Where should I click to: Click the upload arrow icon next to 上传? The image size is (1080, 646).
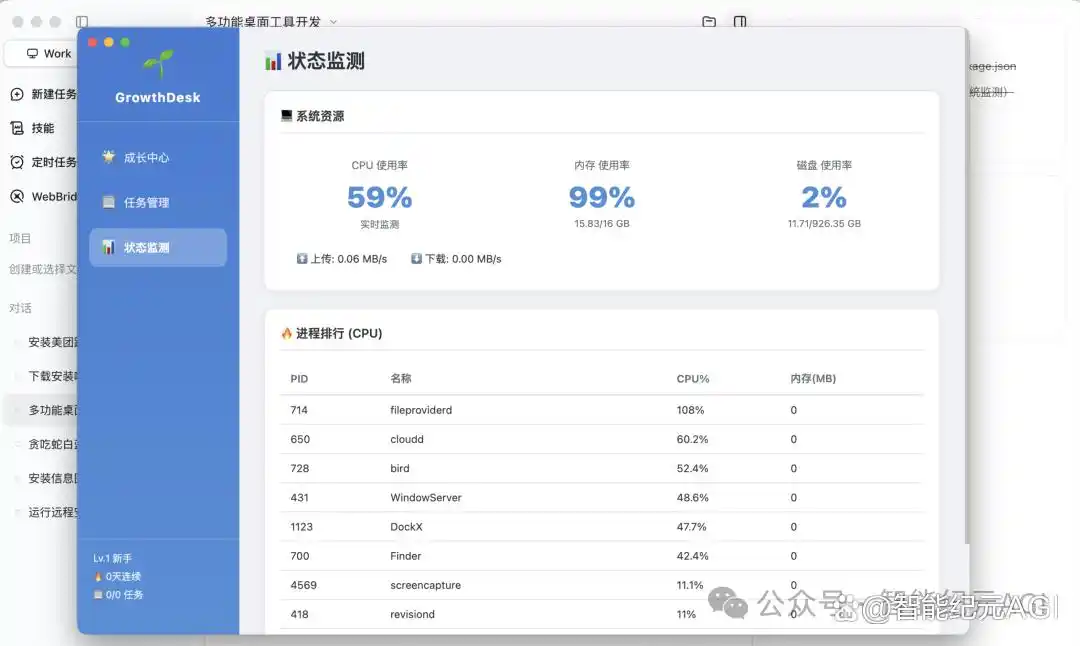coord(302,259)
